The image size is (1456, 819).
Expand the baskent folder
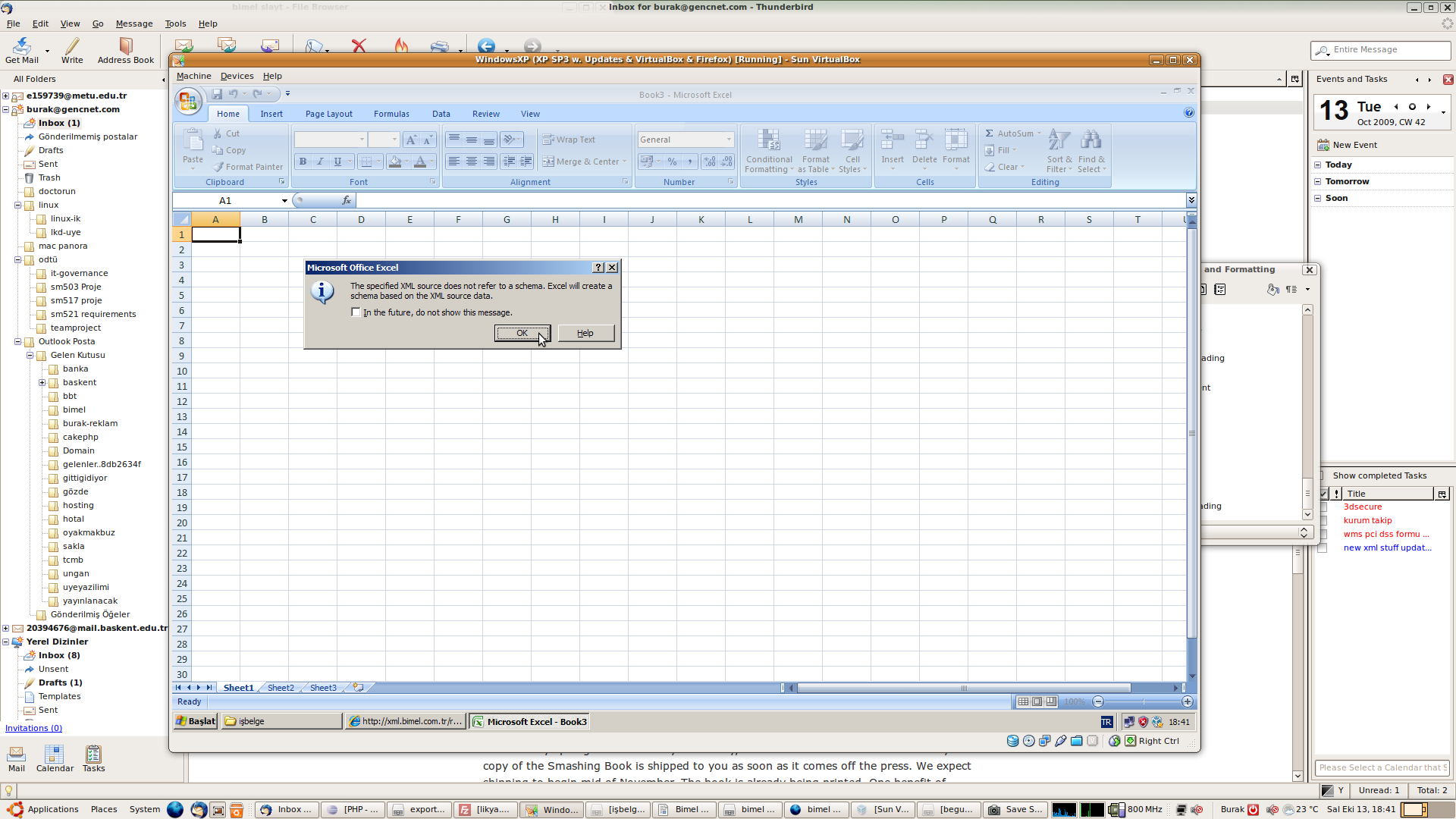click(x=42, y=383)
